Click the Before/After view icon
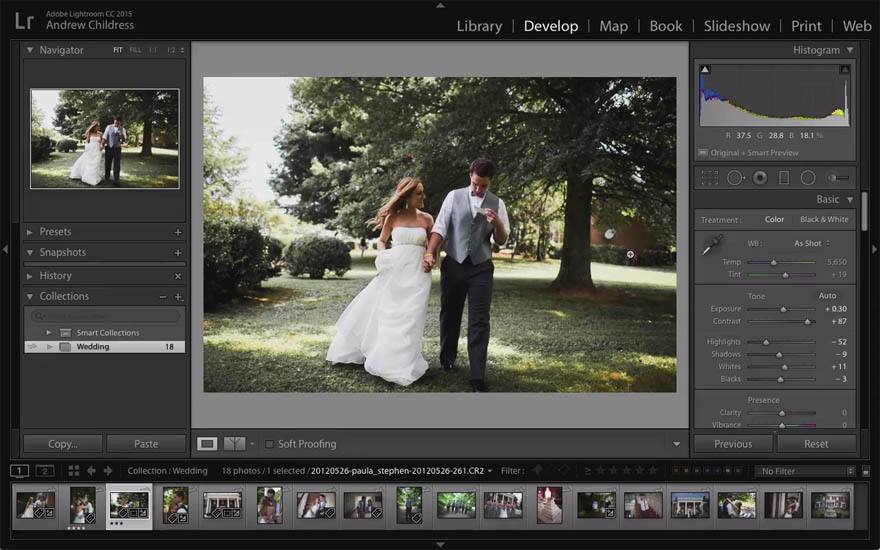The height and width of the screenshot is (550, 880). point(235,443)
